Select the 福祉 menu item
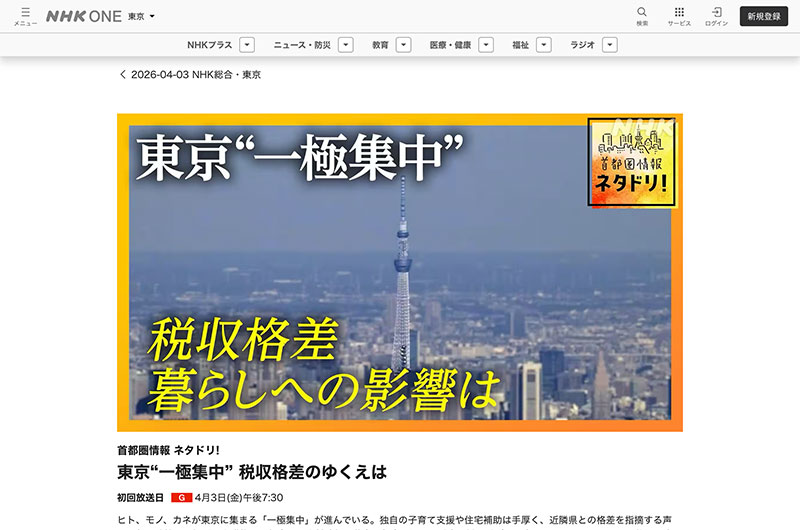The image size is (800, 530). [x=520, y=45]
